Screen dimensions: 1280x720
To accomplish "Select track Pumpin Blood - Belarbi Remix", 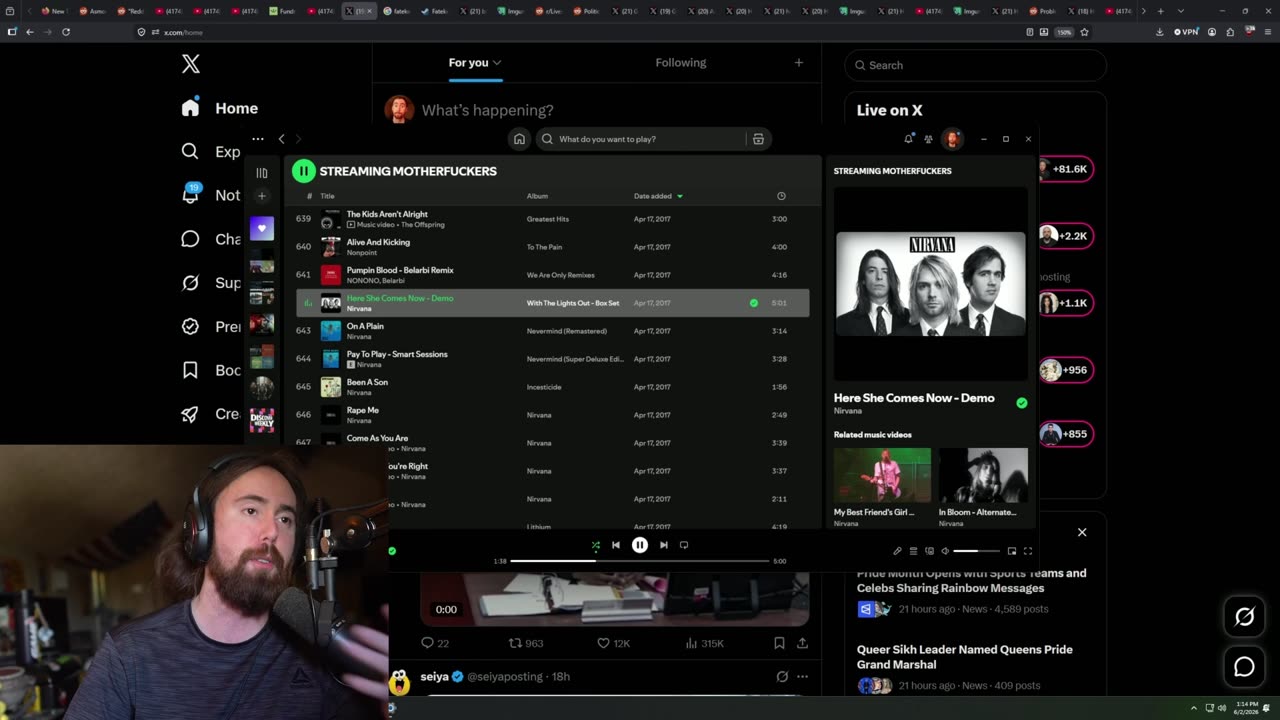I will (400, 270).
